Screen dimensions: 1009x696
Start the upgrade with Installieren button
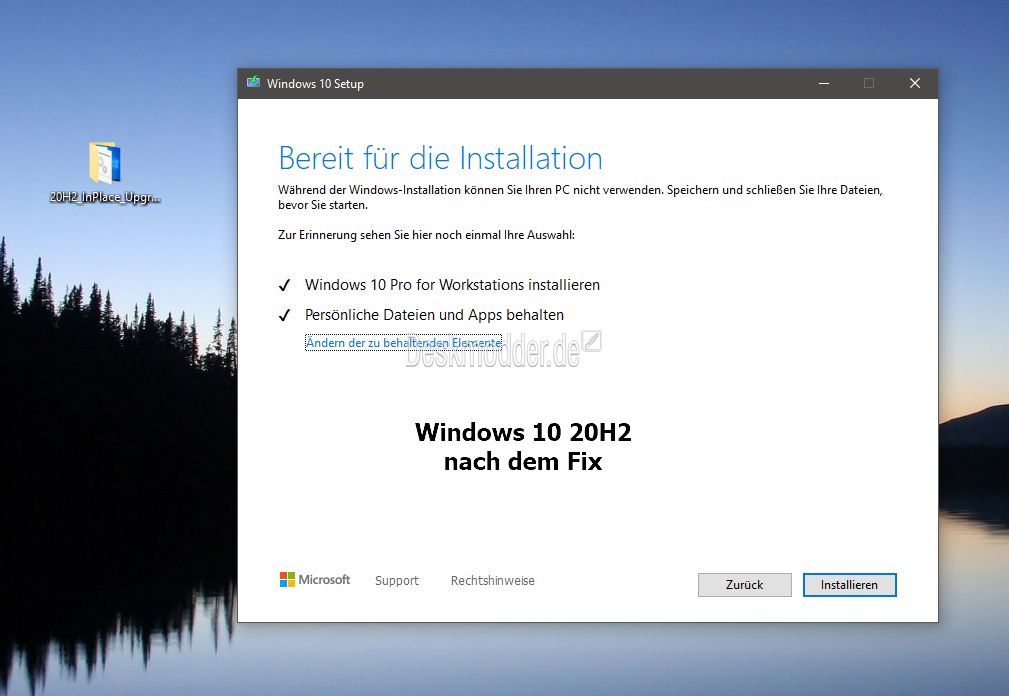tap(849, 585)
